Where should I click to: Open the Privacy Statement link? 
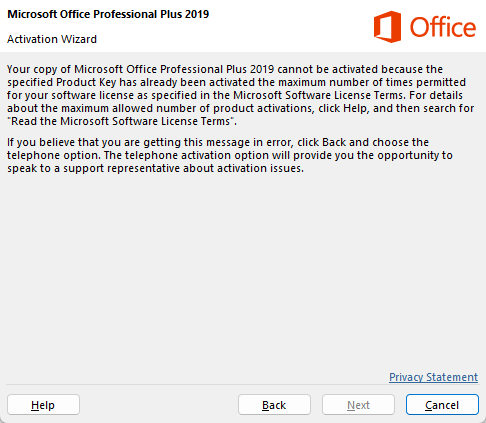[433, 377]
